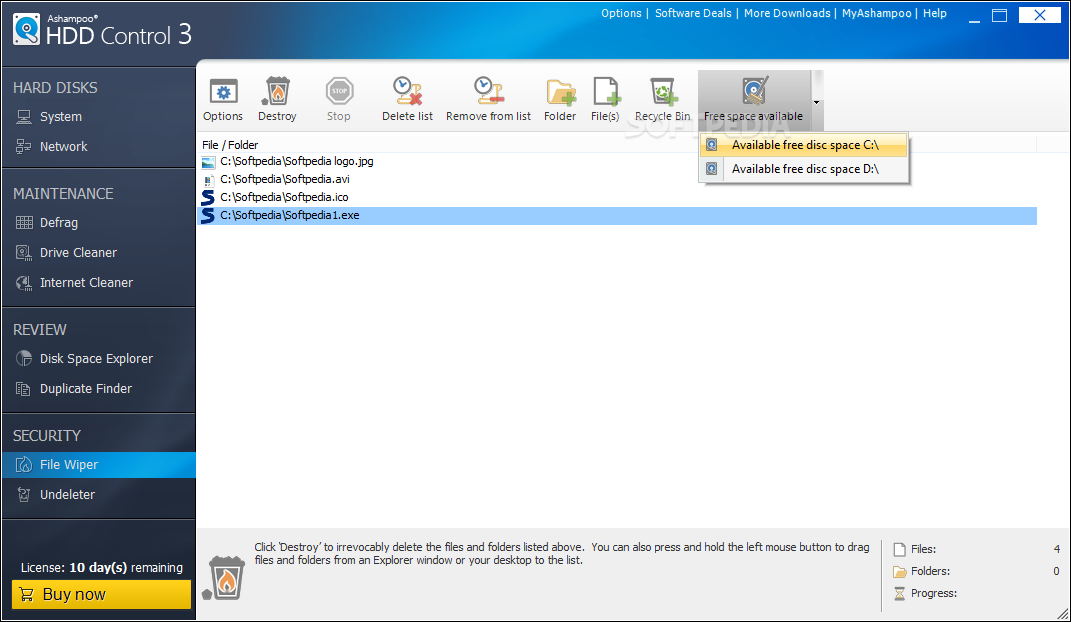Viewport: 1071px width, 622px height.
Task: Select File Wiper in the sidebar
Action: tap(98, 465)
